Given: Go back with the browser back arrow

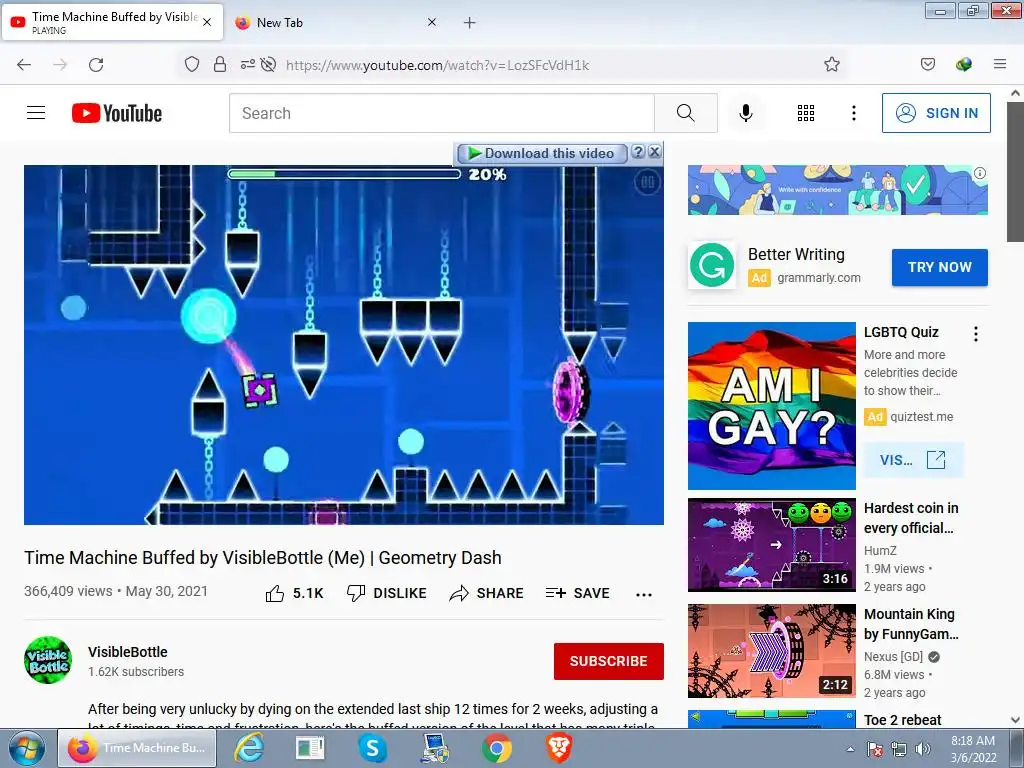Looking at the screenshot, I should (24, 65).
